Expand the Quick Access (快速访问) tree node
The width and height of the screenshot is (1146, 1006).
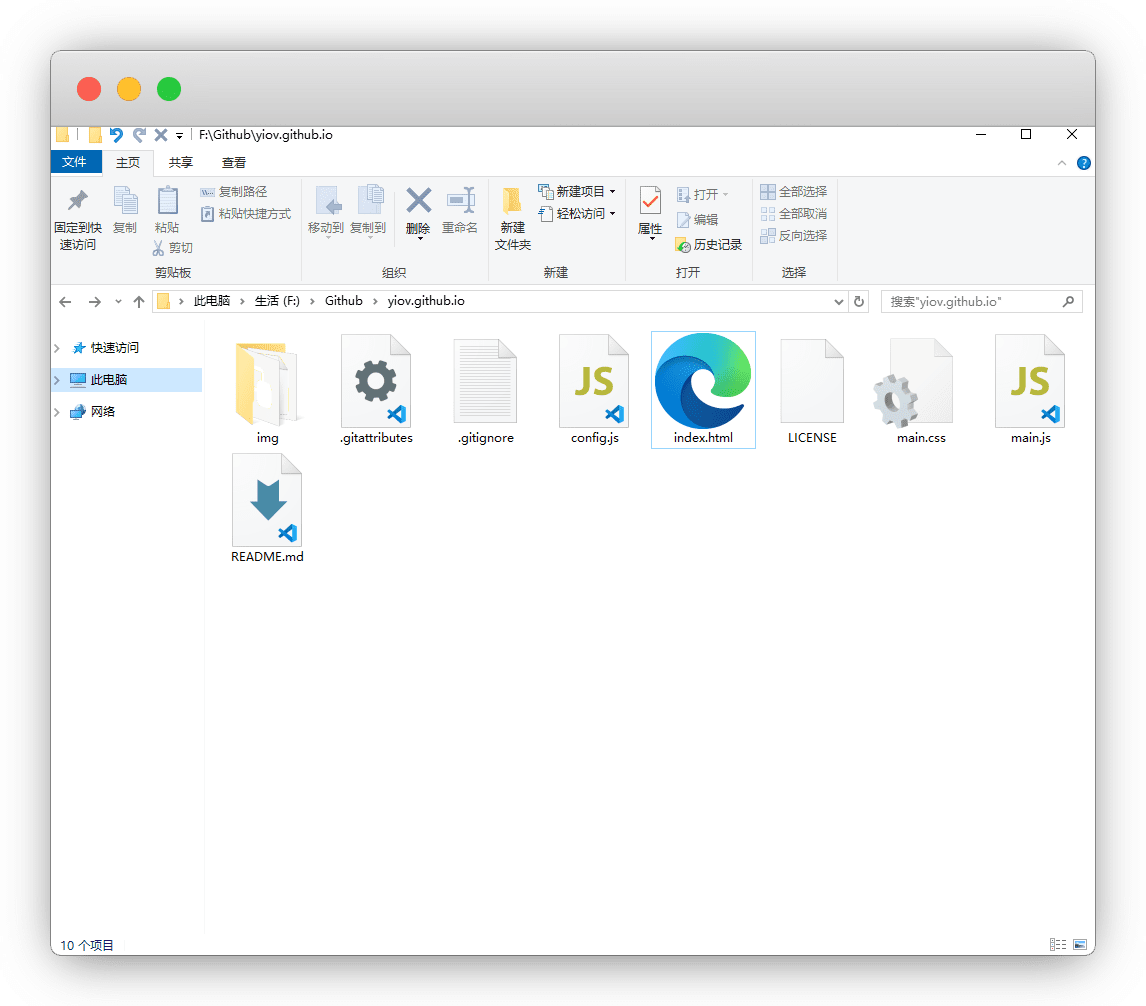(x=58, y=348)
